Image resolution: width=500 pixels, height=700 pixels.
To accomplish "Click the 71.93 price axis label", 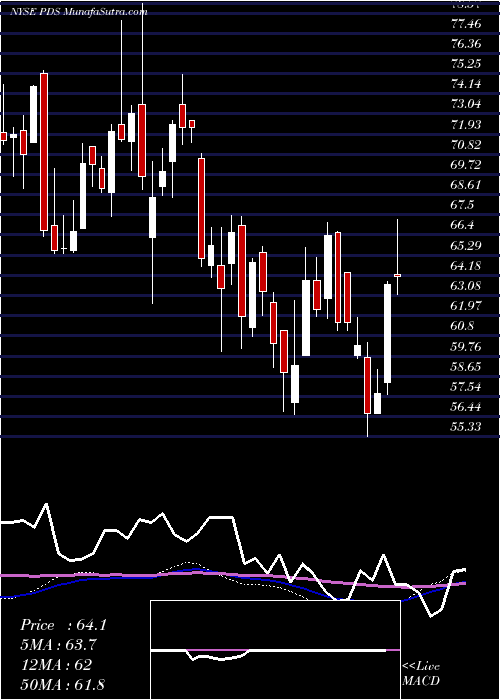I will pyautogui.click(x=466, y=125).
